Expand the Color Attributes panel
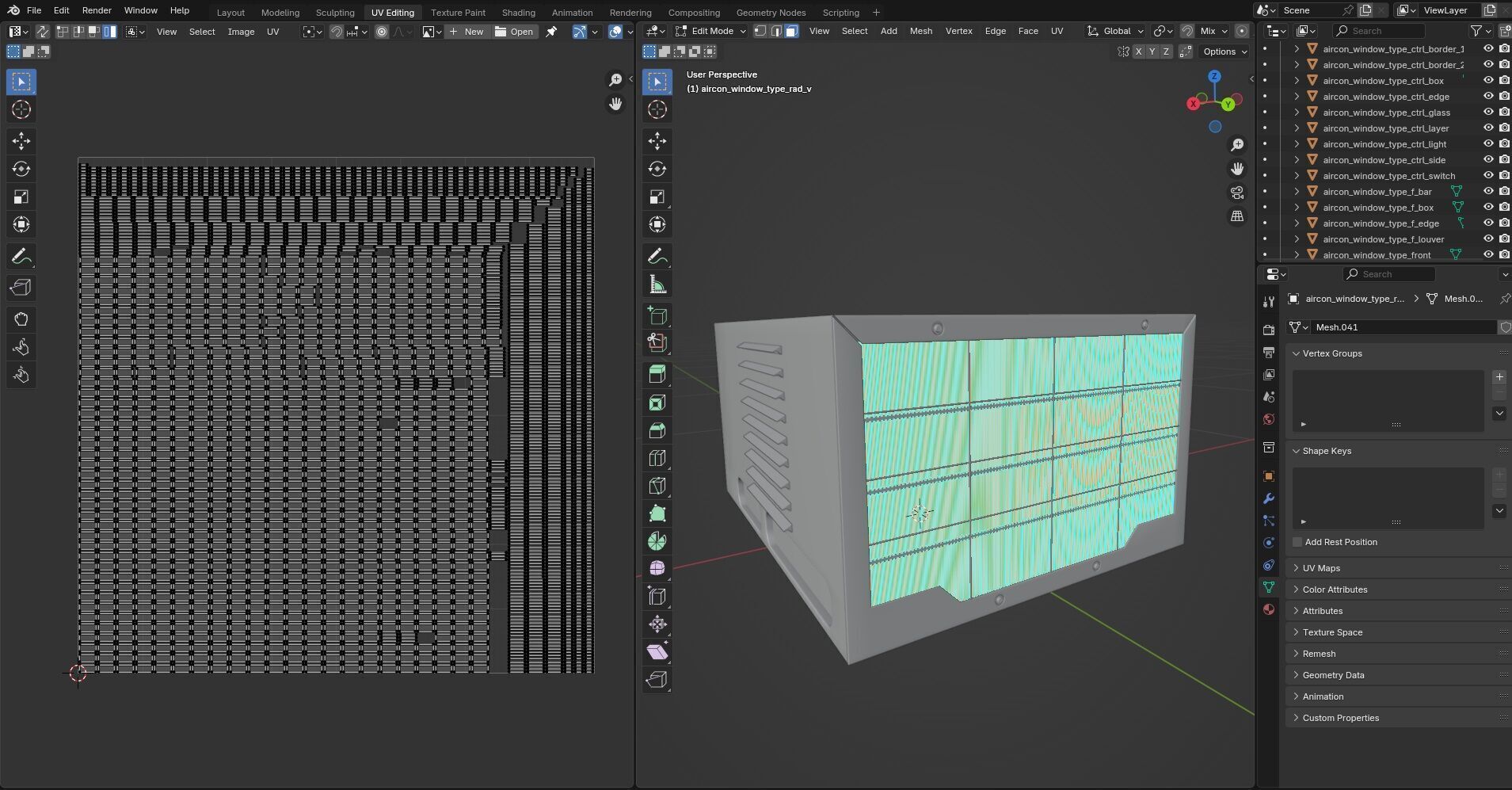 click(1335, 590)
